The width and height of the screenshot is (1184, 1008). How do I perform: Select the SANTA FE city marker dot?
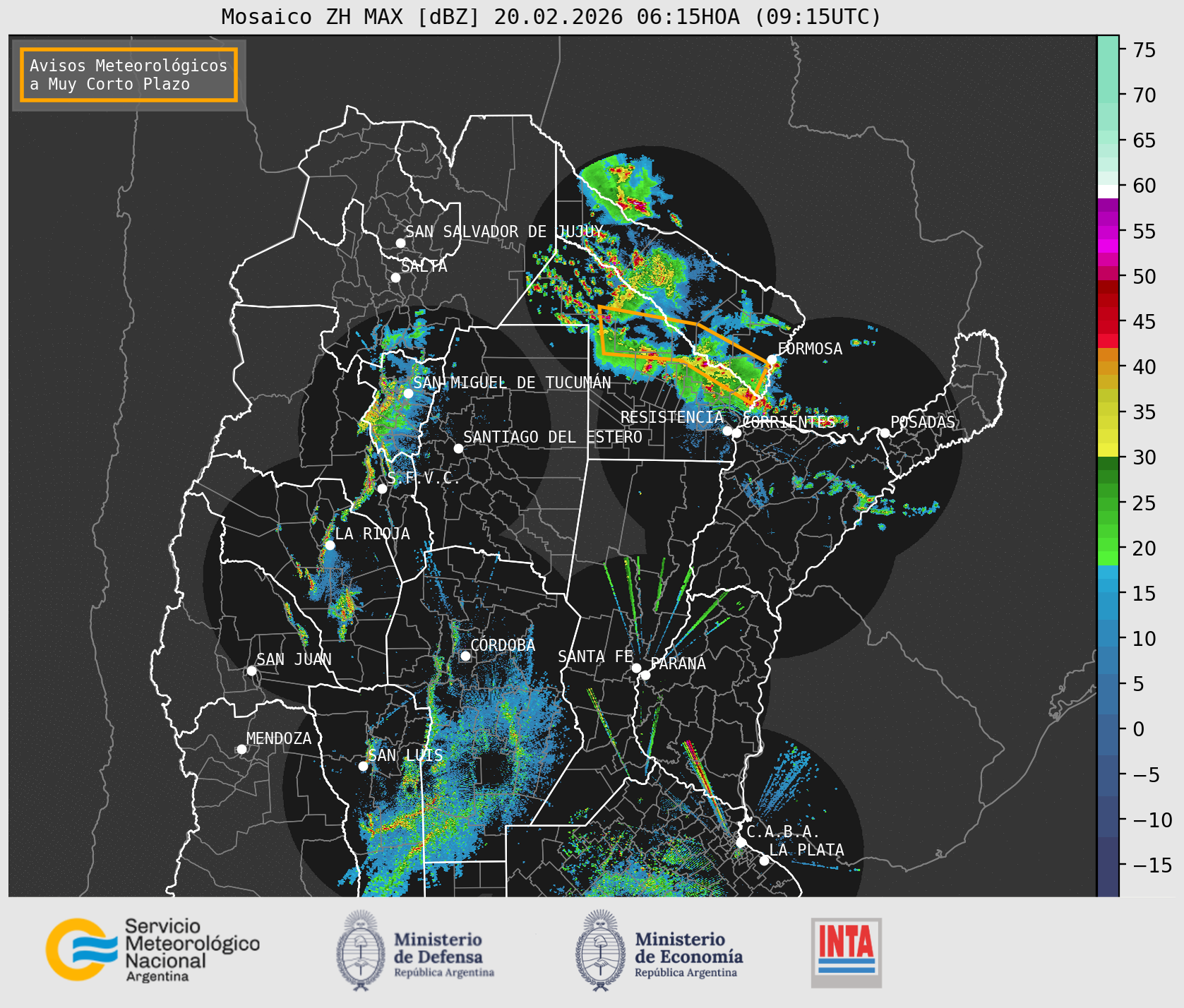[x=636, y=668]
